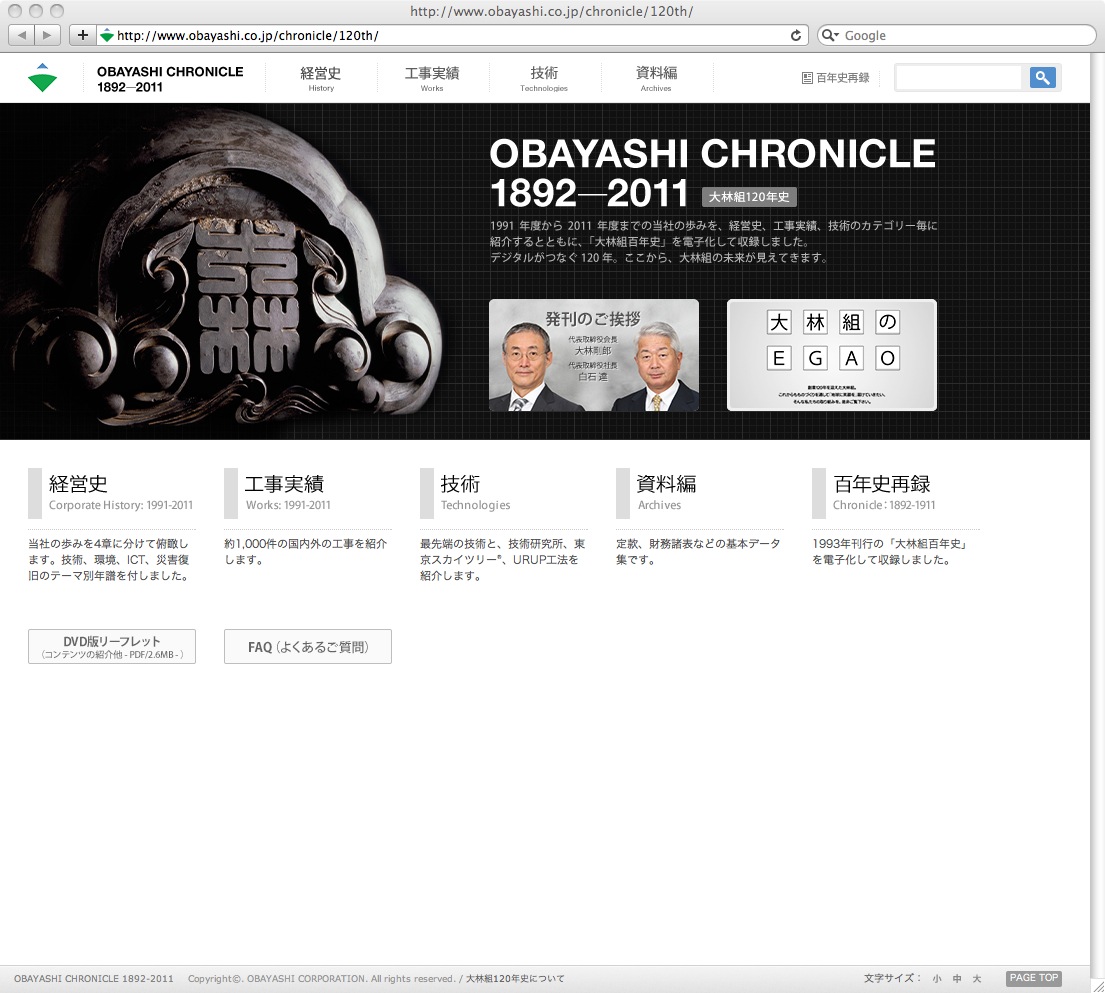Viewport: 1105px width, 993px height.
Task: Click the large OBAYASHI CHRONICLE hero title
Action: [x=712, y=173]
